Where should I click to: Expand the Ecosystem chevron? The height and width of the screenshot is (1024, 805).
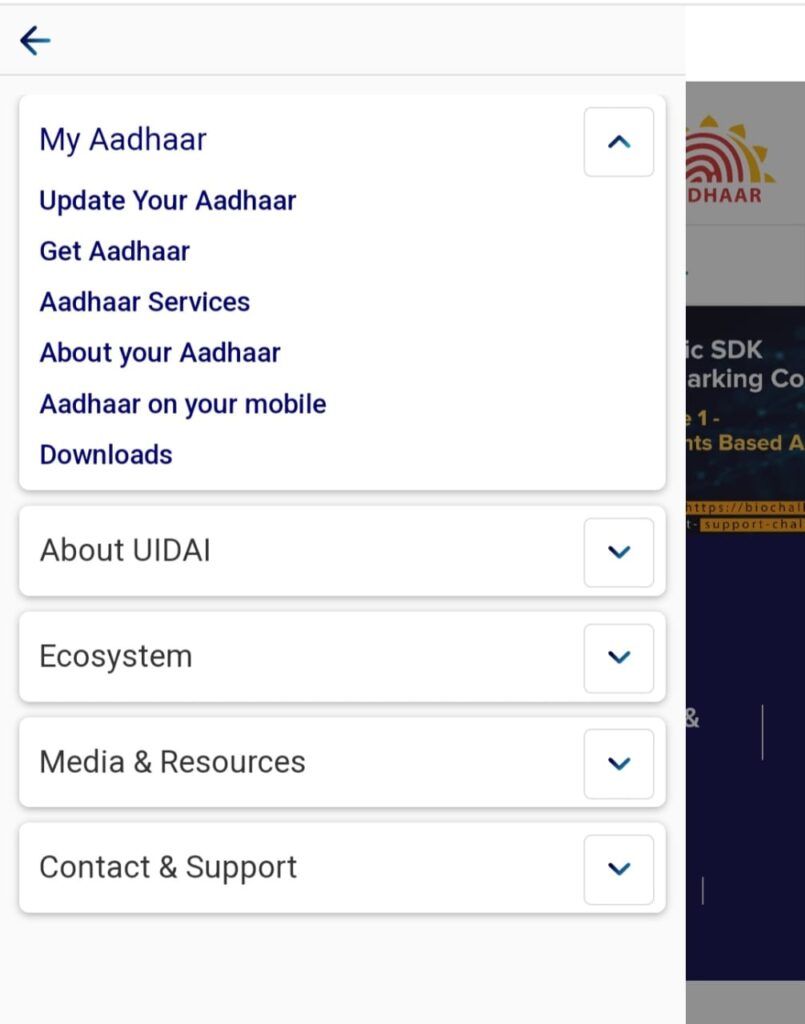618,658
